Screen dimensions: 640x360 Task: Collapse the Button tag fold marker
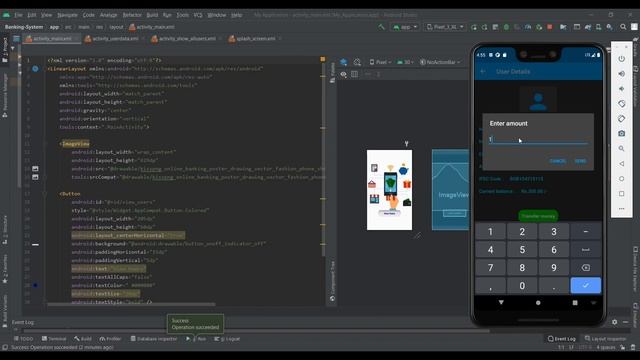pos(45,194)
